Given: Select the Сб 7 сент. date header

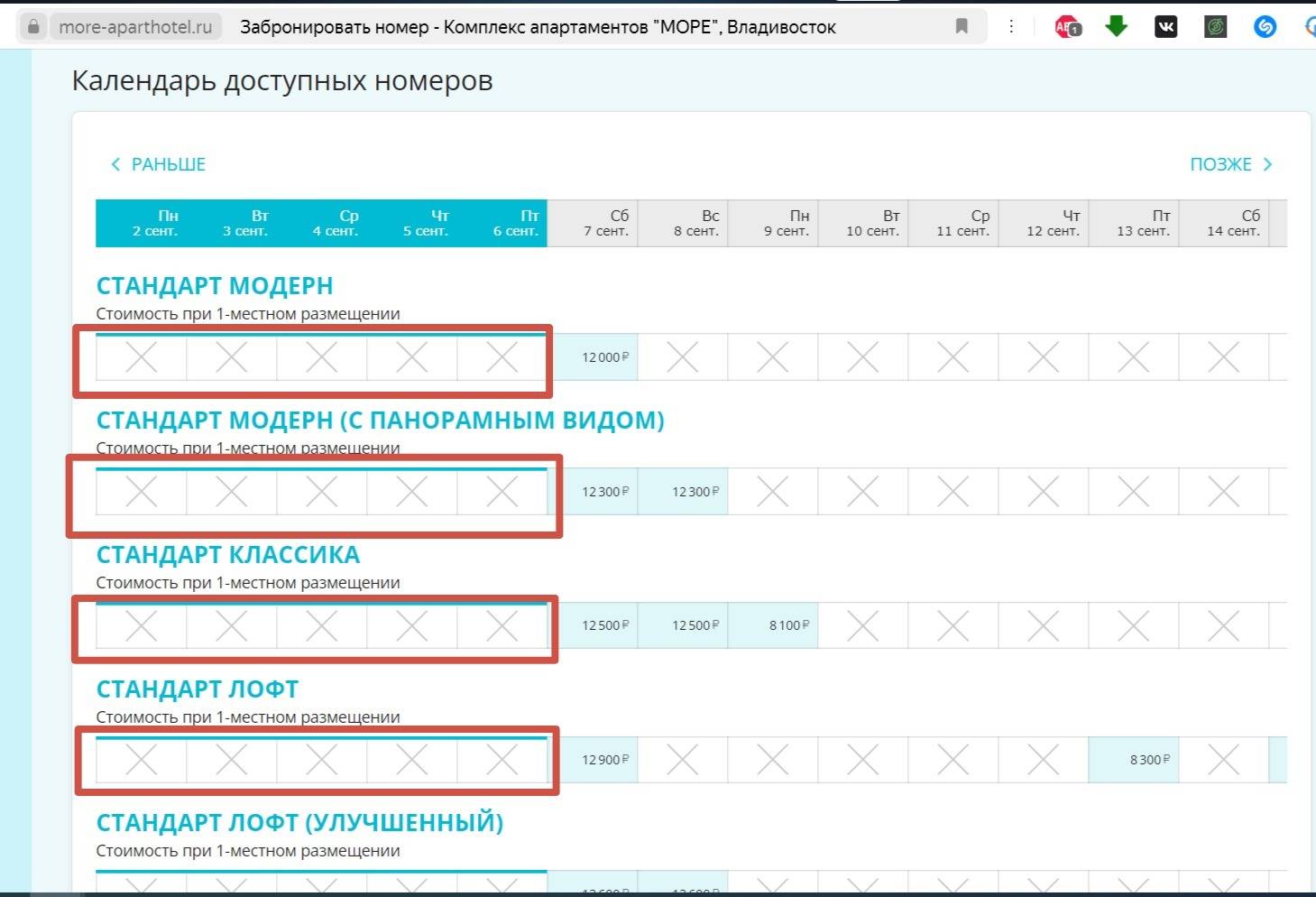Looking at the screenshot, I should click(x=593, y=223).
